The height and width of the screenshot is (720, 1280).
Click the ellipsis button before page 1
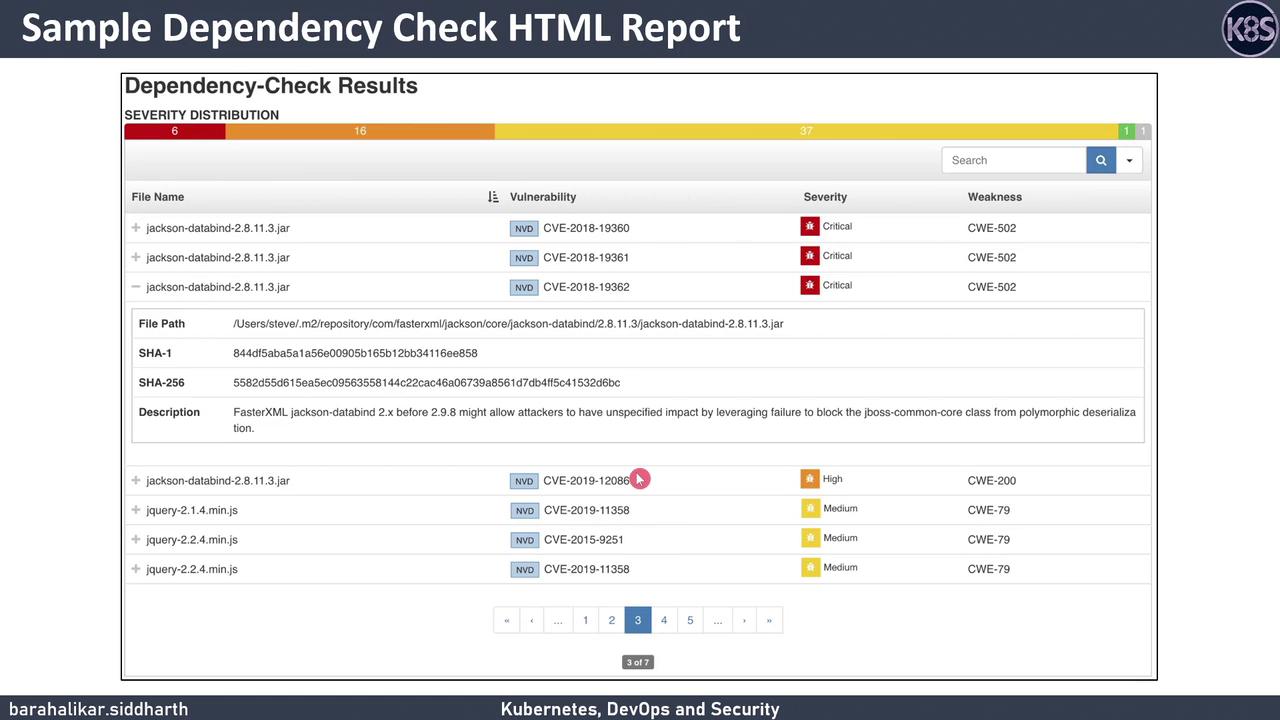click(558, 620)
